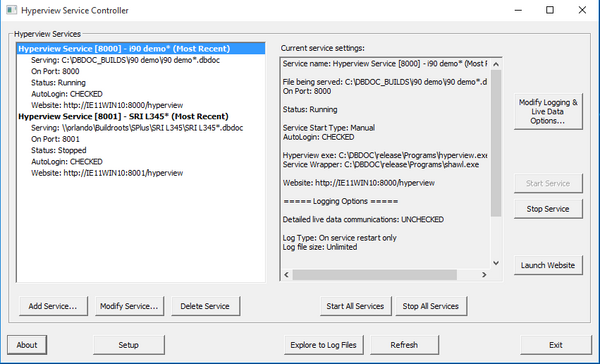Click the horizontal scrollbar thumb in settings pane

375,274
